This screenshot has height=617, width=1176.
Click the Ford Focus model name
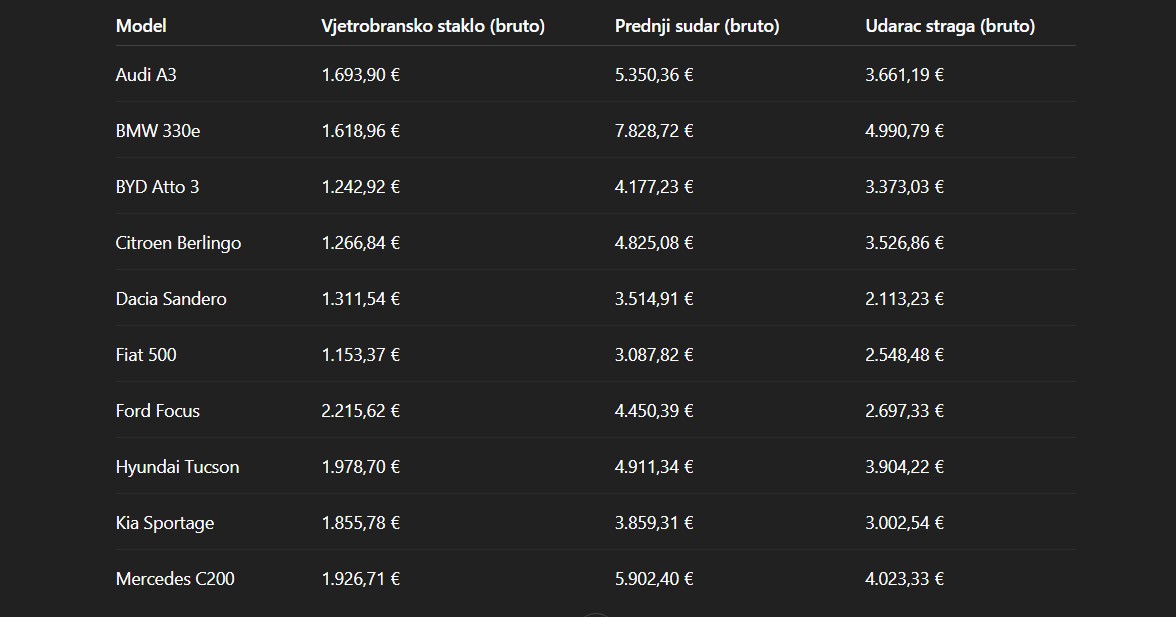158,410
